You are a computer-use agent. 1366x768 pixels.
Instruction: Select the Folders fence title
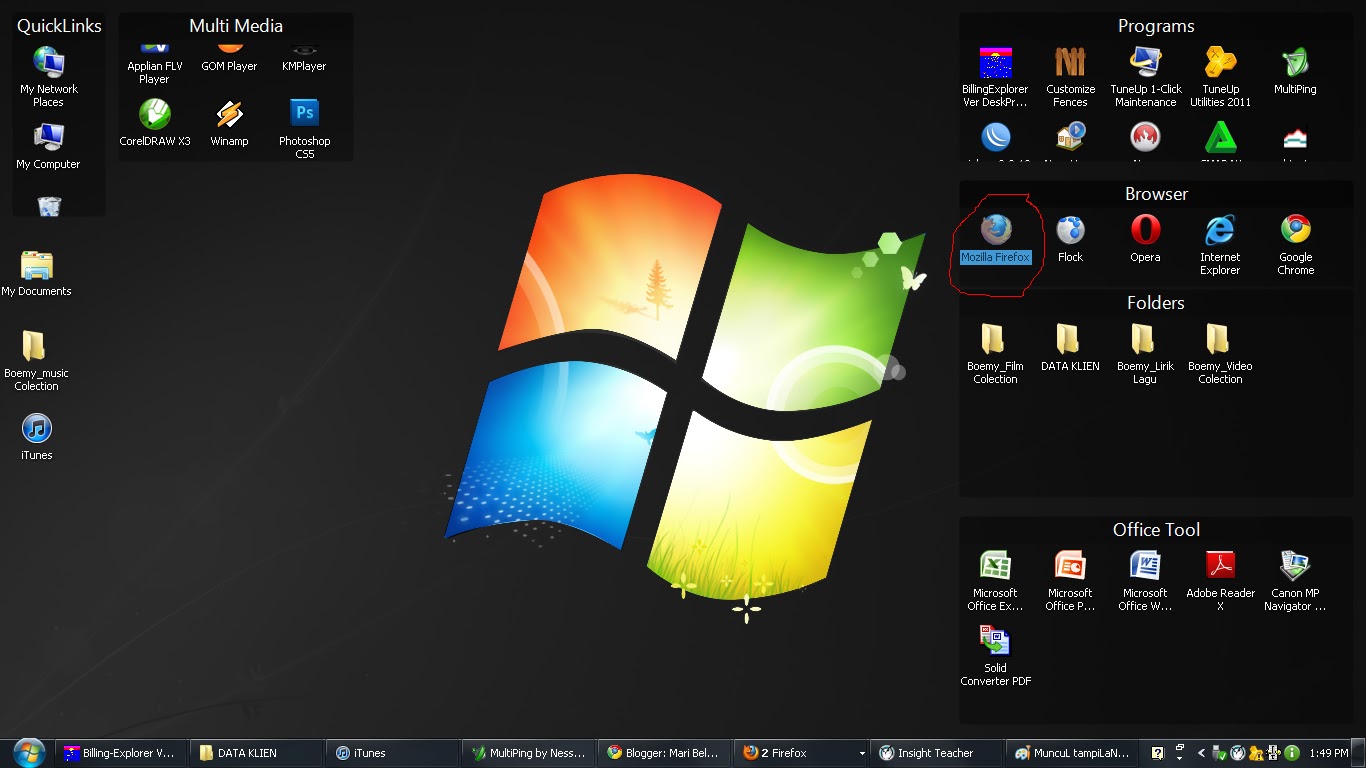pyautogui.click(x=1156, y=303)
